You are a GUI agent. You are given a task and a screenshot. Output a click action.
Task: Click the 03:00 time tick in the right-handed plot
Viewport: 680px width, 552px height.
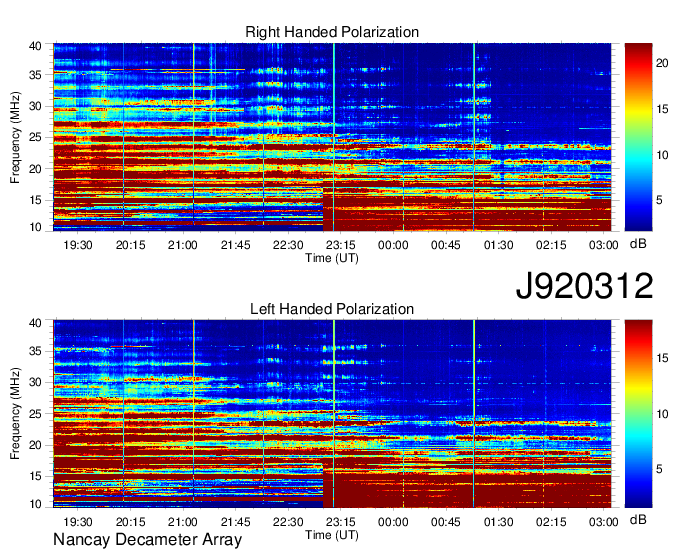pos(604,245)
